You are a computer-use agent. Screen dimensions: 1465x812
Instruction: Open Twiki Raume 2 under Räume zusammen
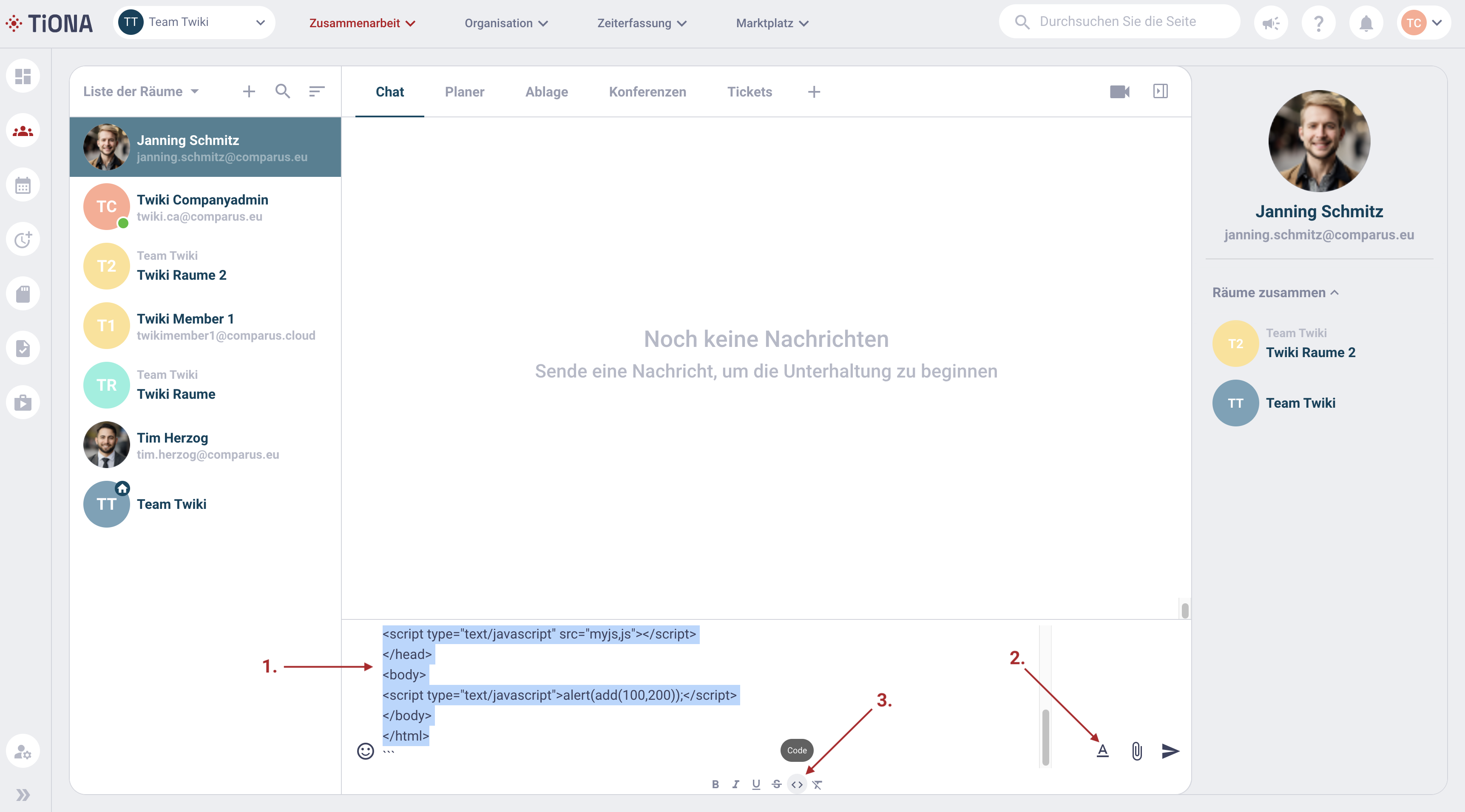point(1320,344)
